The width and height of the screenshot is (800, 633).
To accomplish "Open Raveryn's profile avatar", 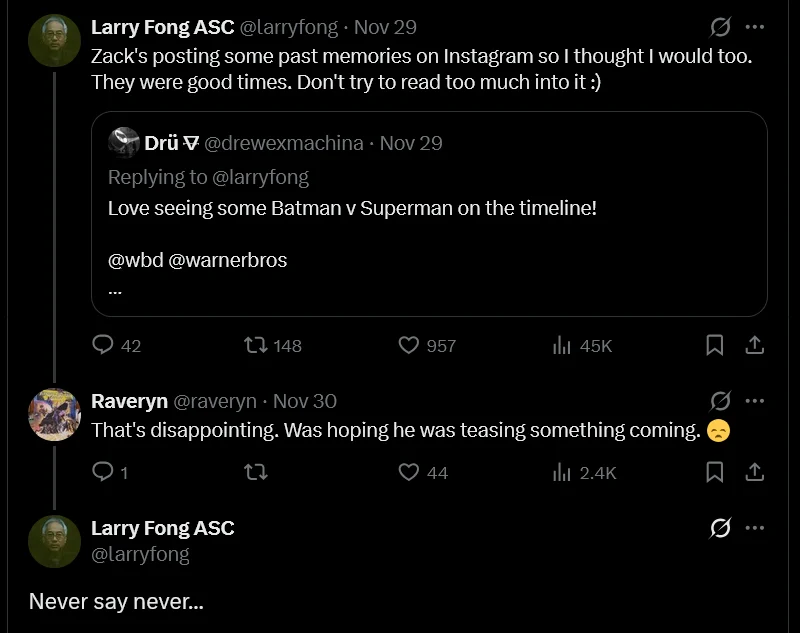I will click(55, 414).
